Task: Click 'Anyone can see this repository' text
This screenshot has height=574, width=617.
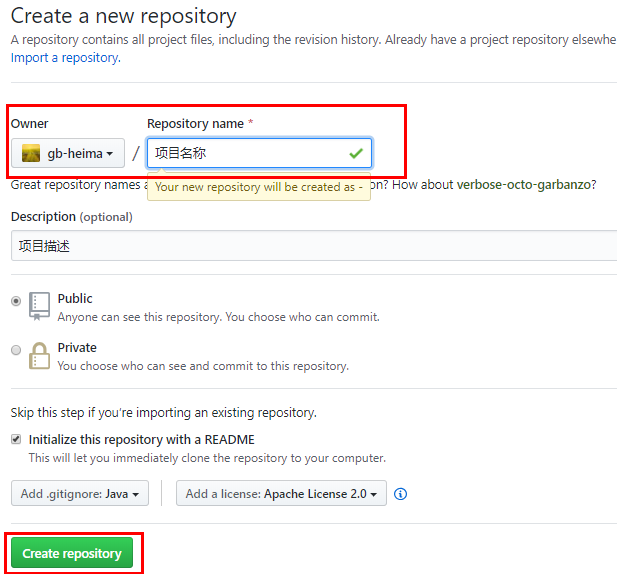Action: pyautogui.click(x=218, y=317)
